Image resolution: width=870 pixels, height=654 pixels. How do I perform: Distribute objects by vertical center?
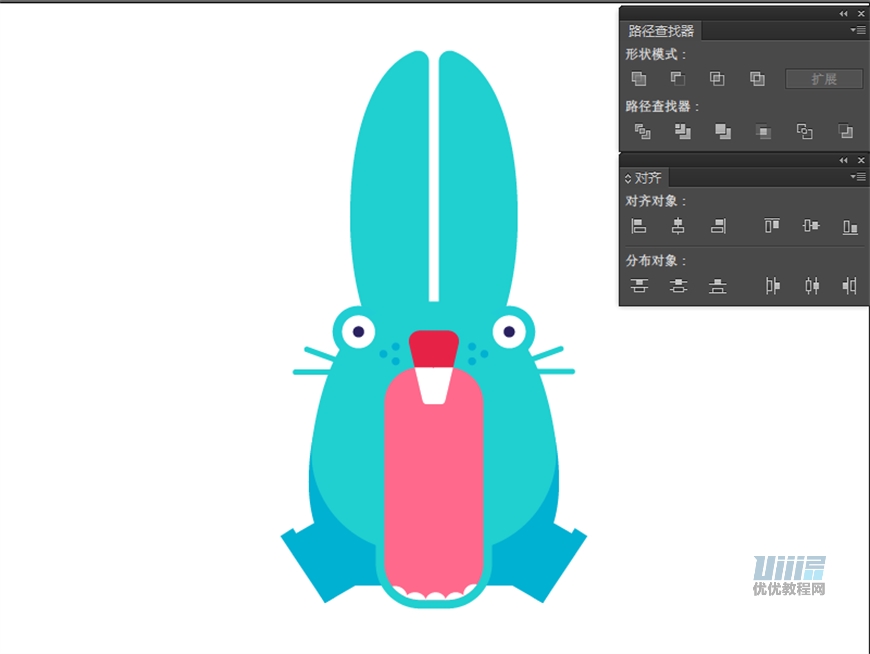pos(678,286)
